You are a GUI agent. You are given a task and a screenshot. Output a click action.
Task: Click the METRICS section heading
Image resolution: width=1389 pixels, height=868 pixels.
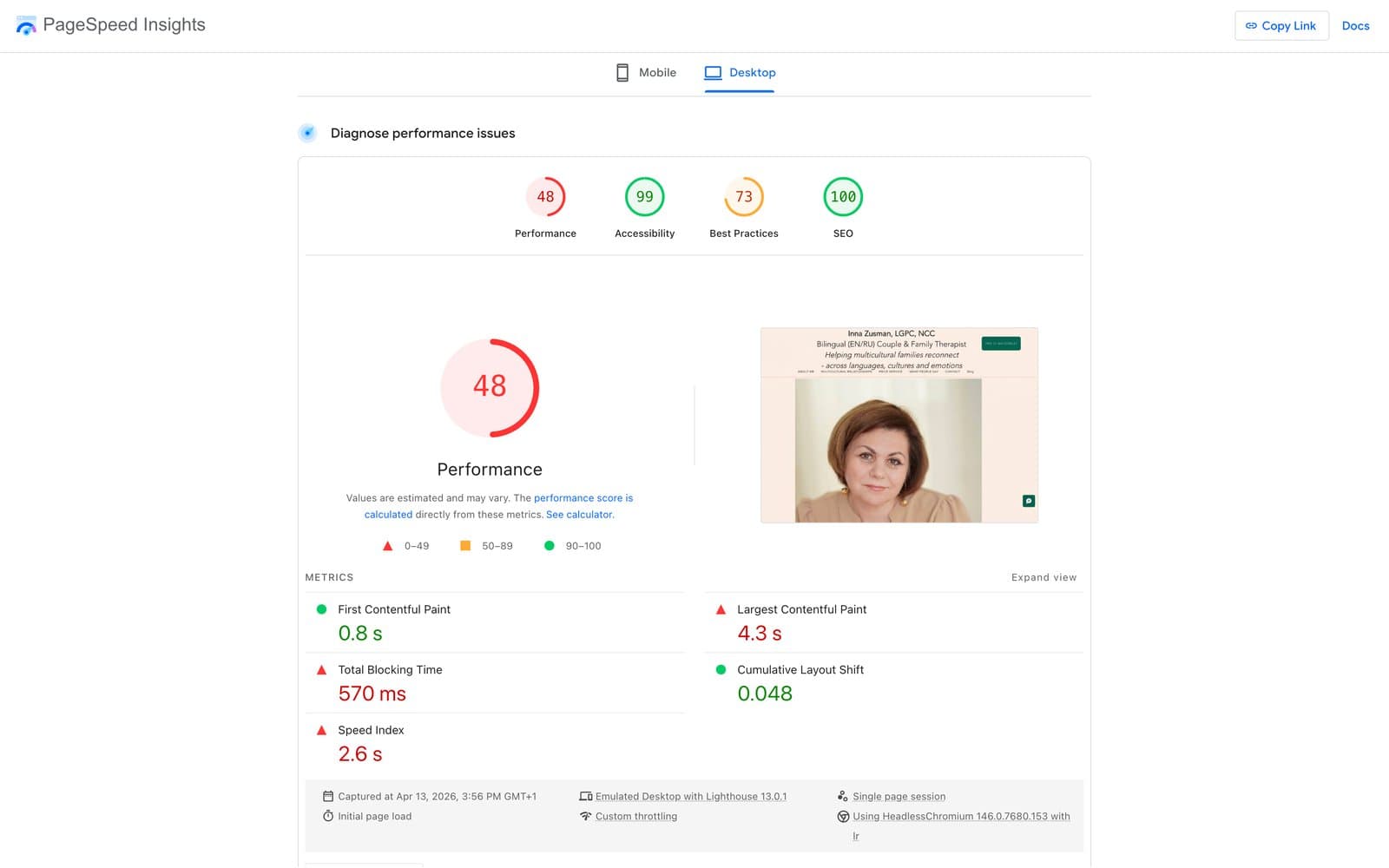pyautogui.click(x=329, y=577)
